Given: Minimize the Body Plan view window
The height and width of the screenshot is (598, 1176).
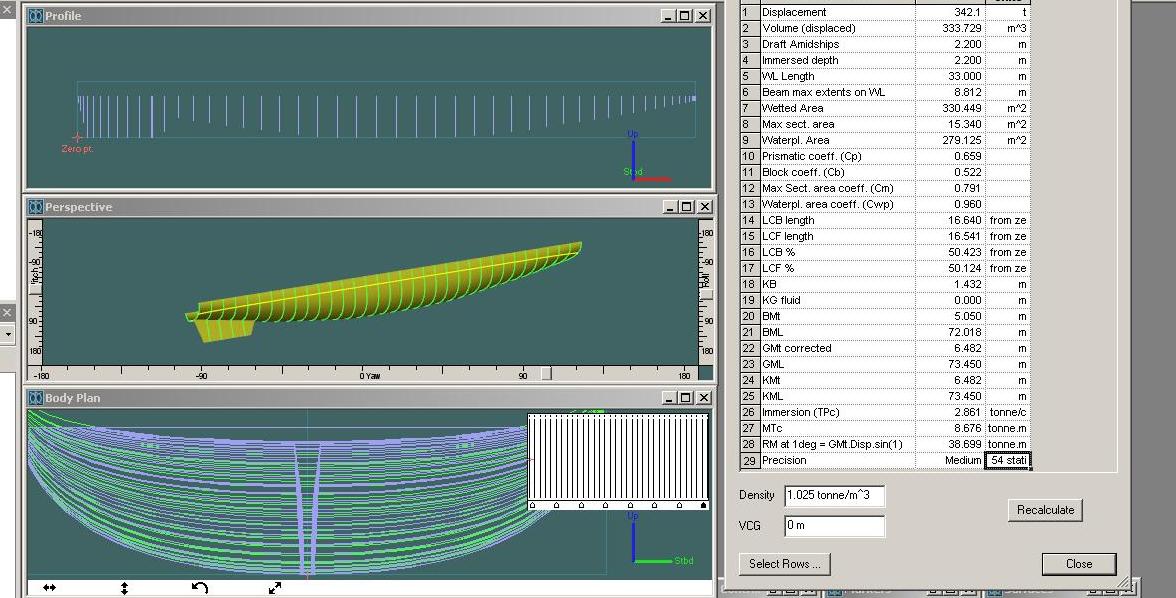Looking at the screenshot, I should (x=667, y=398).
